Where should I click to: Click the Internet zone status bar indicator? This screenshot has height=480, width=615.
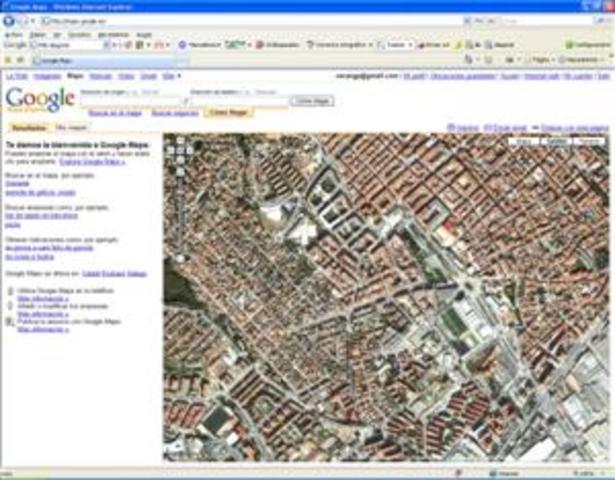click(504, 474)
